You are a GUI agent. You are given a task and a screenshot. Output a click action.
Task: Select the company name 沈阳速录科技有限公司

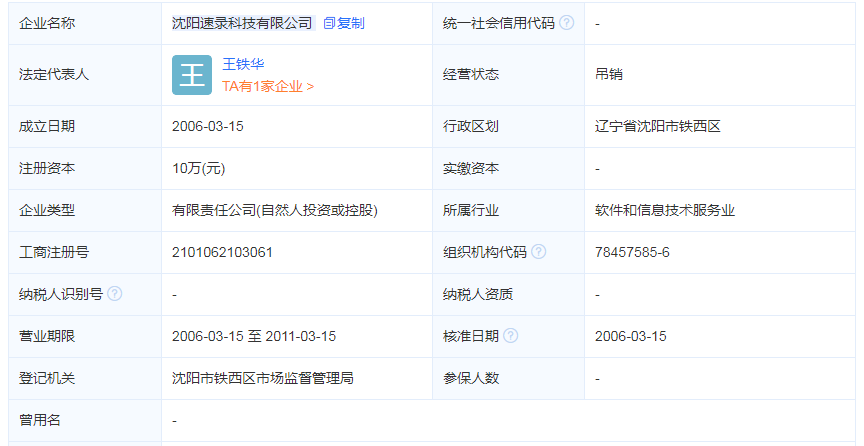242,23
